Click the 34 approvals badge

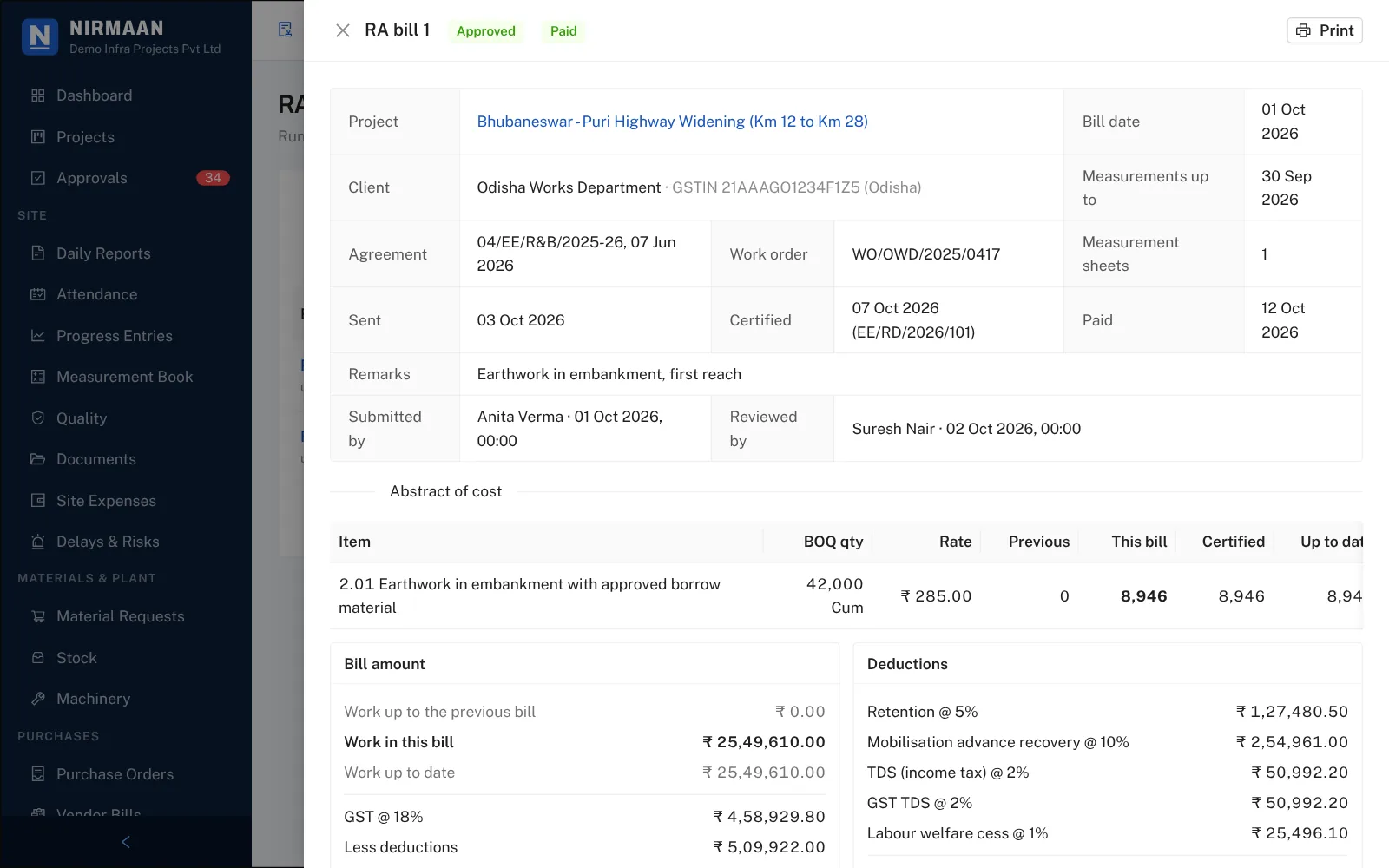(x=213, y=178)
